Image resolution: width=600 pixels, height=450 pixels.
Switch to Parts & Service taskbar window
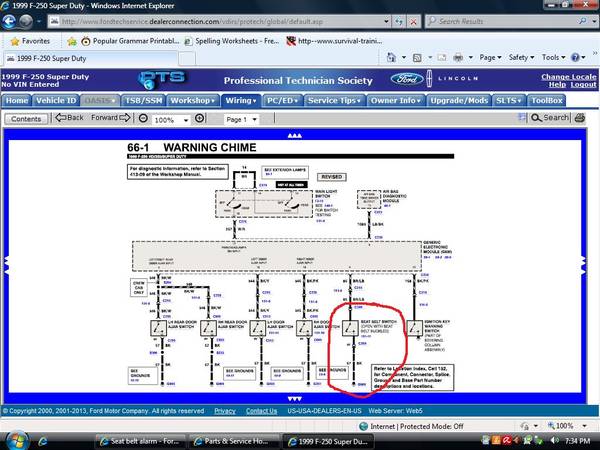point(234,441)
